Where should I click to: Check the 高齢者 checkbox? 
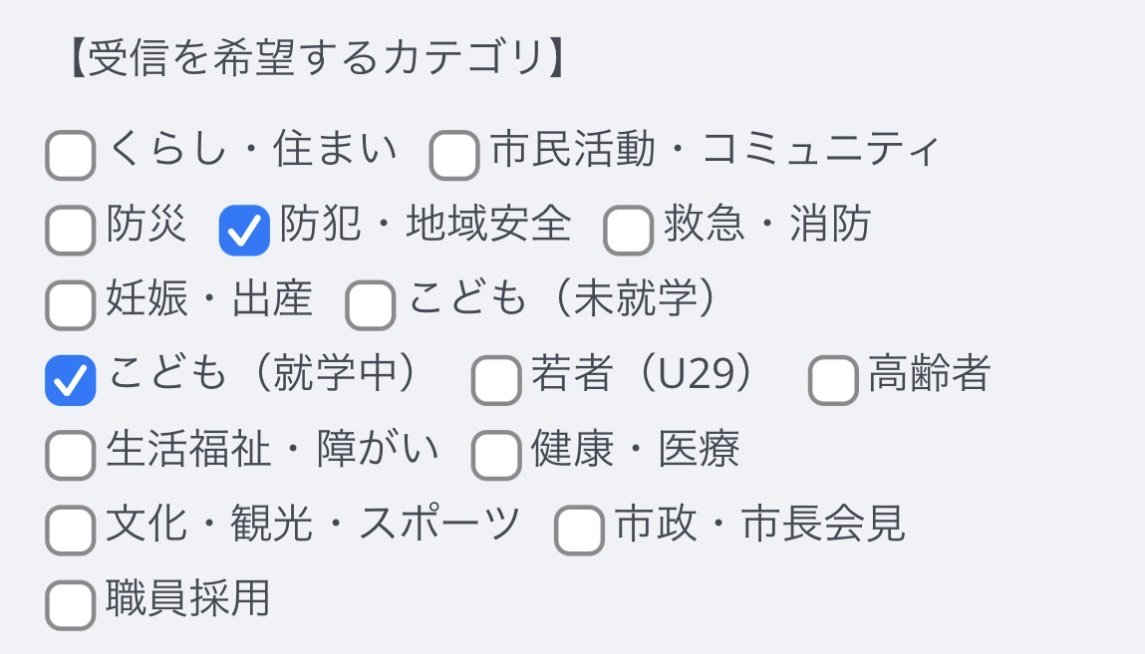833,381
